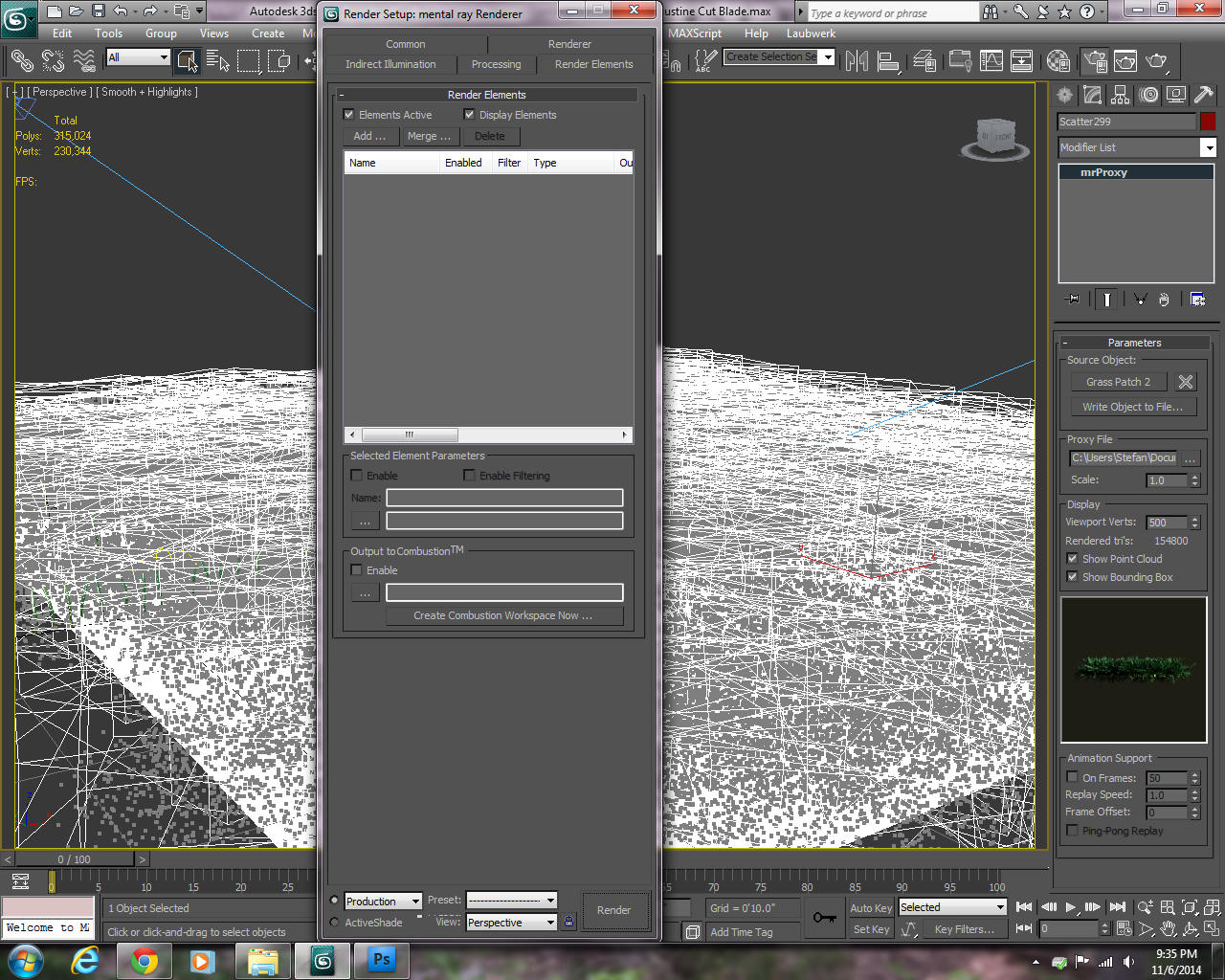Switch to the Common tab
Image resolution: width=1225 pixels, height=980 pixels.
click(406, 44)
